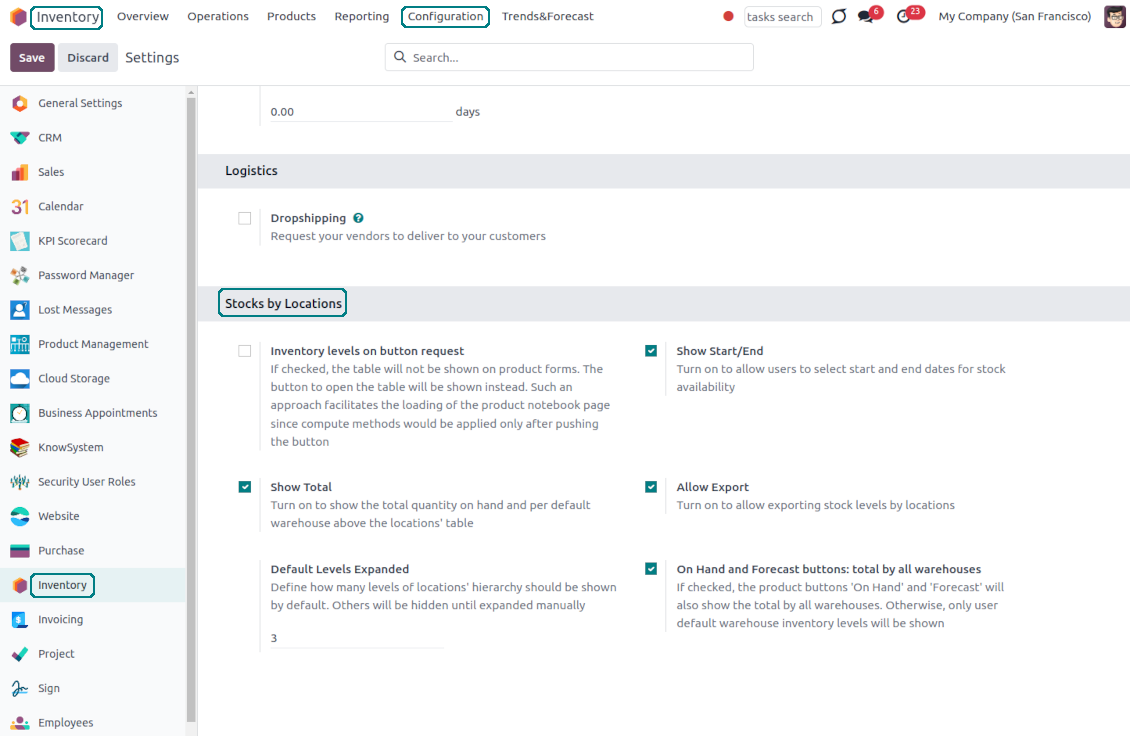Image resolution: width=1130 pixels, height=736 pixels.
Task: Click the Inventory app logo icon
Action: (18, 17)
